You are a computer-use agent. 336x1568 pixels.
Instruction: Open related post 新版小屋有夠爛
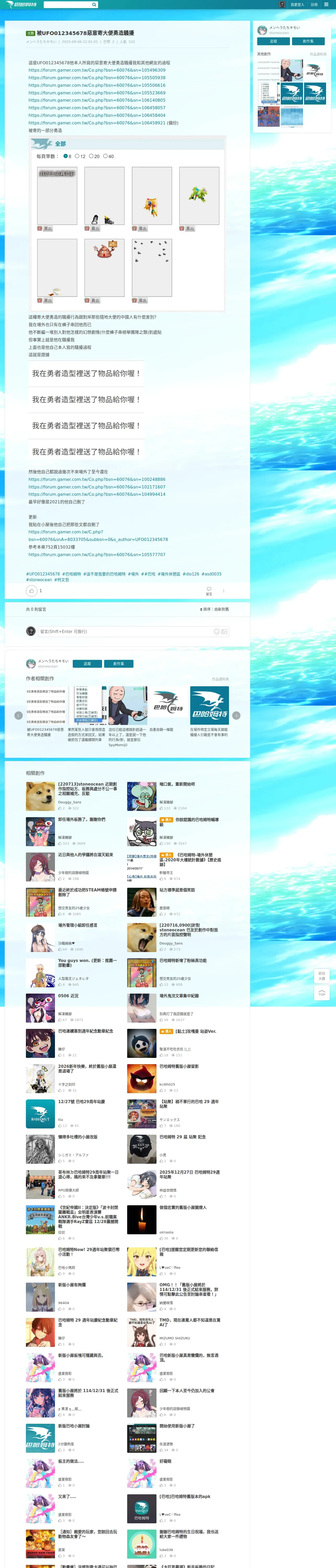pyautogui.click(x=71, y=1285)
